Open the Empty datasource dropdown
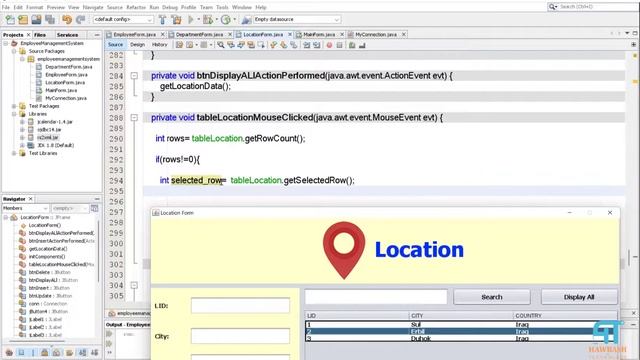This screenshot has height=360, width=640. click(x=296, y=19)
